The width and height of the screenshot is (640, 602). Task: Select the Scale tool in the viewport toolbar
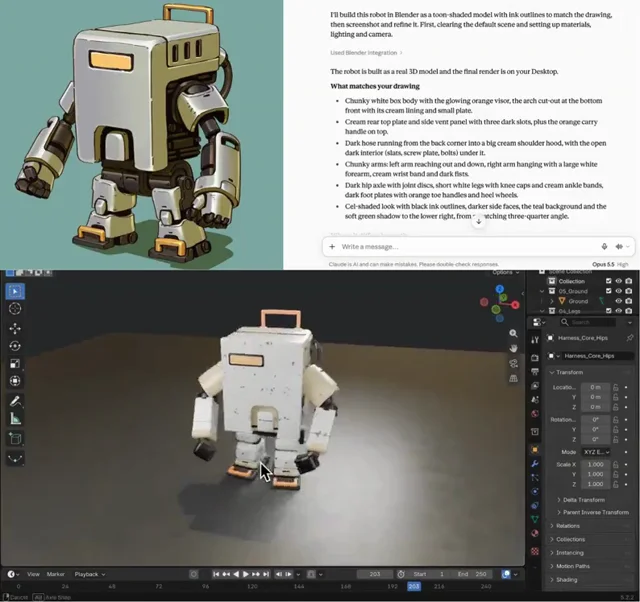(15, 363)
